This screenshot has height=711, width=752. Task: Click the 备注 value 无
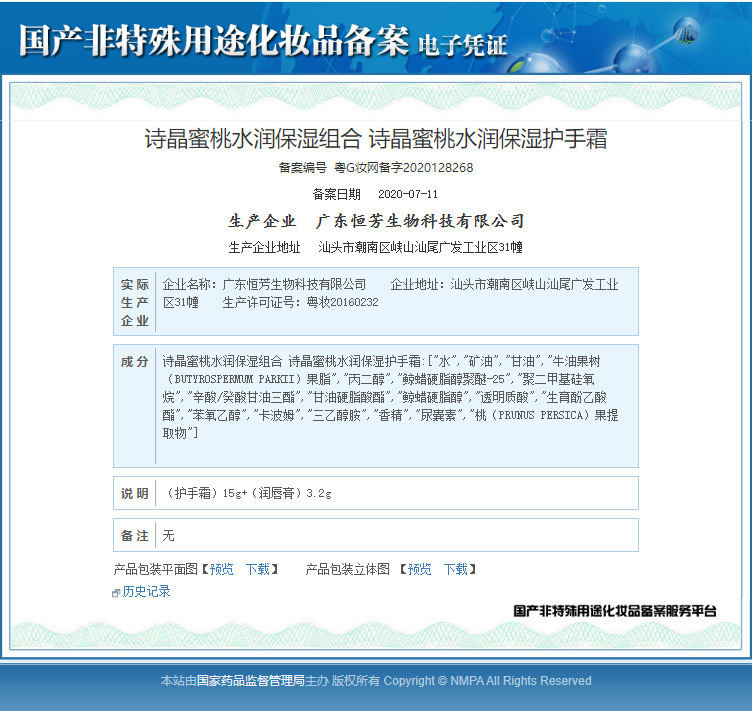pos(168,535)
